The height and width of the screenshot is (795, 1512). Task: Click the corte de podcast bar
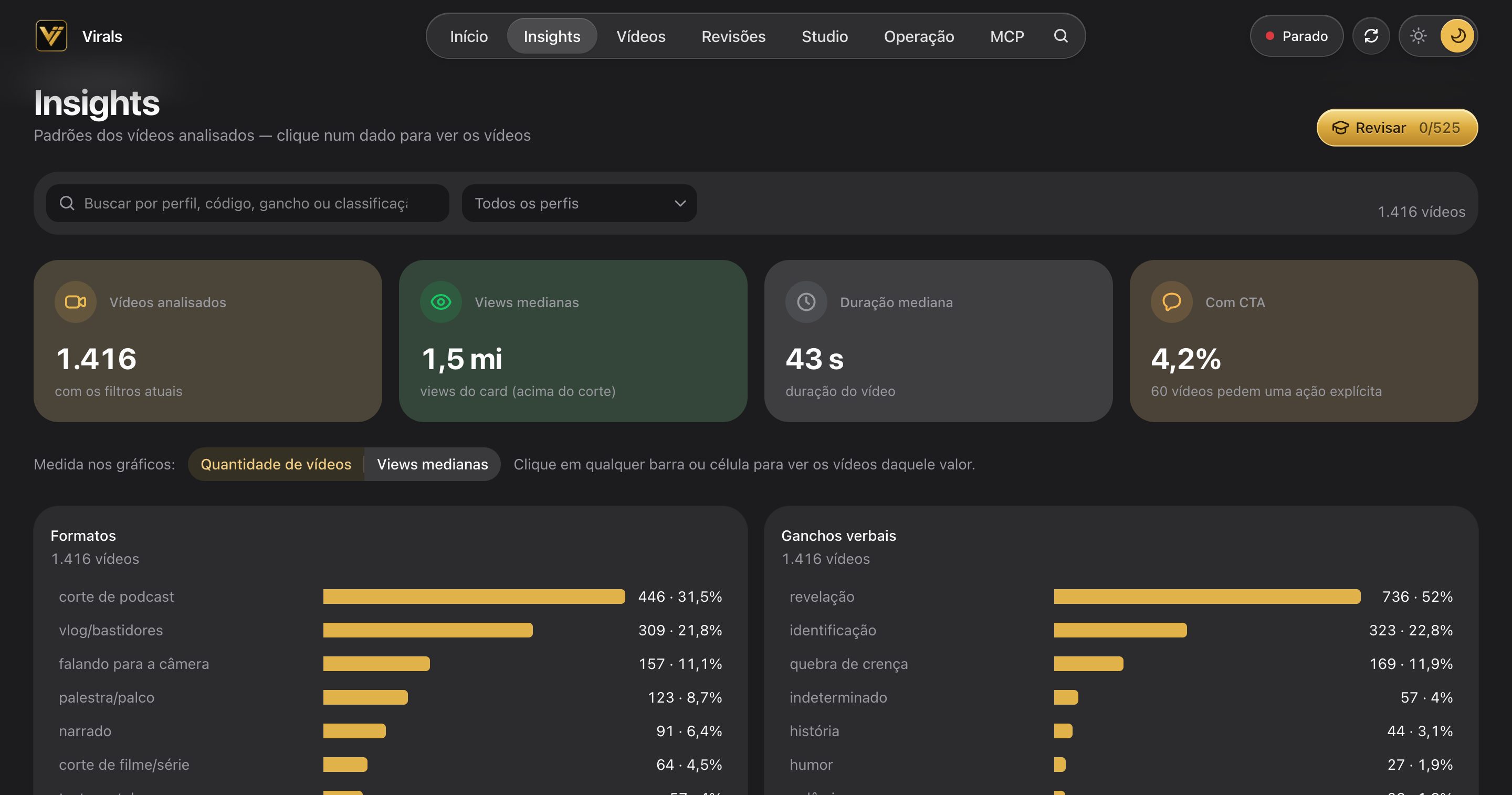(474, 597)
